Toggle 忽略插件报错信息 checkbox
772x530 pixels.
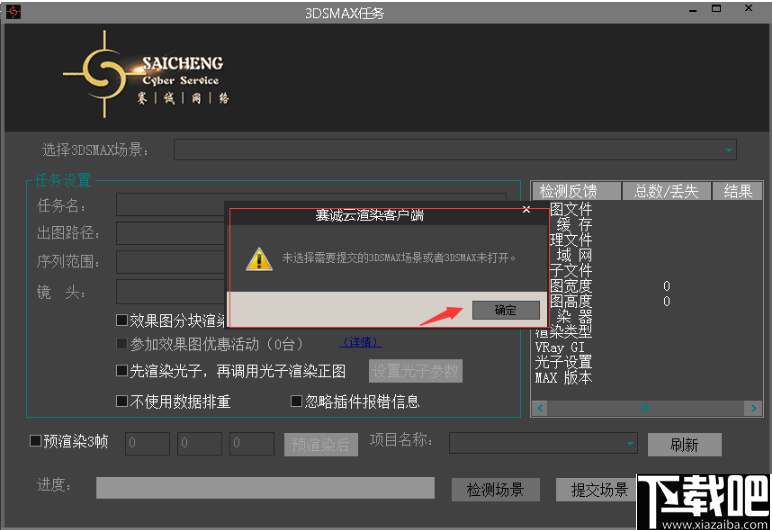click(296, 401)
